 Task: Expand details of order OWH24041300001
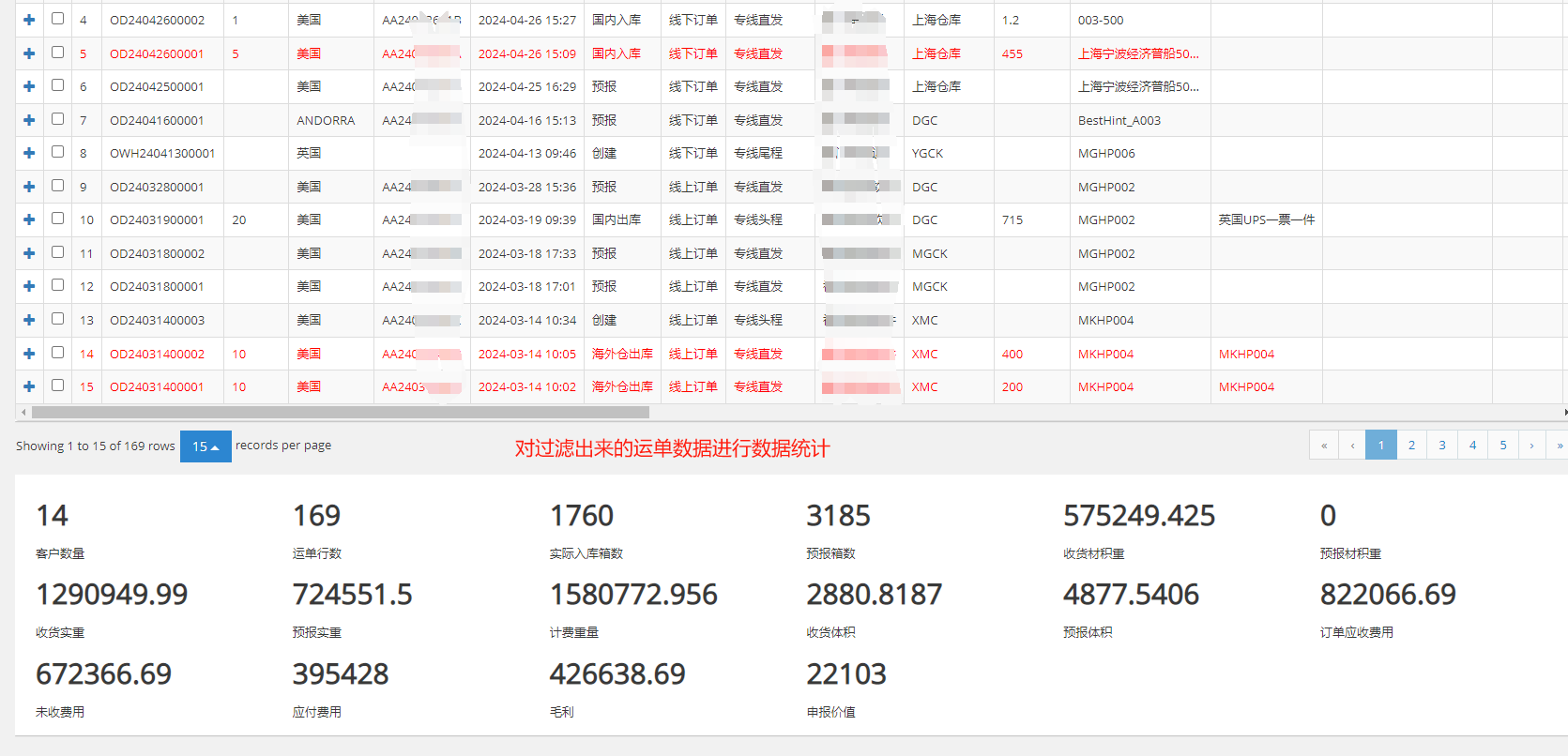click(x=29, y=153)
